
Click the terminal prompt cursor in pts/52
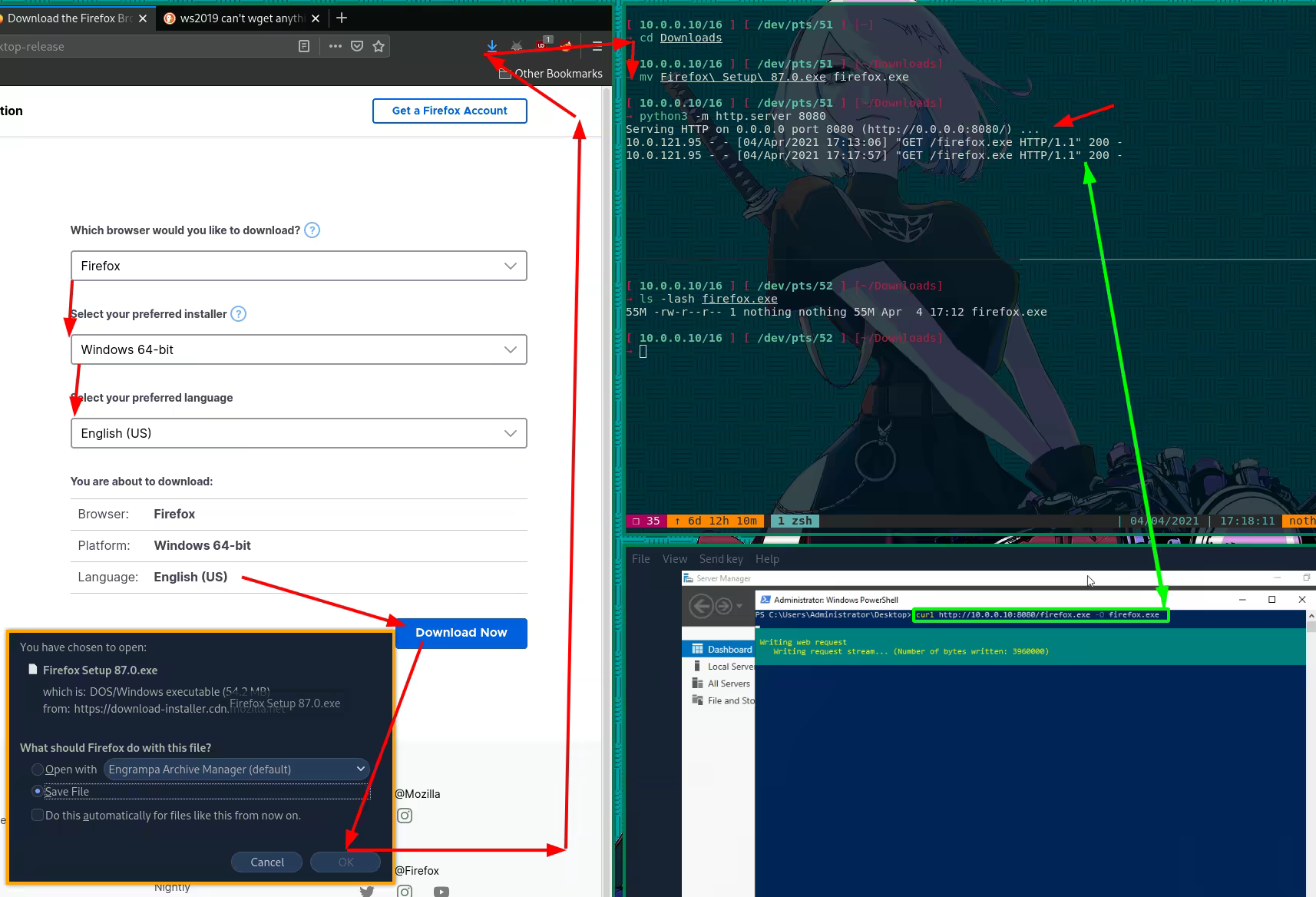pyautogui.click(x=643, y=351)
